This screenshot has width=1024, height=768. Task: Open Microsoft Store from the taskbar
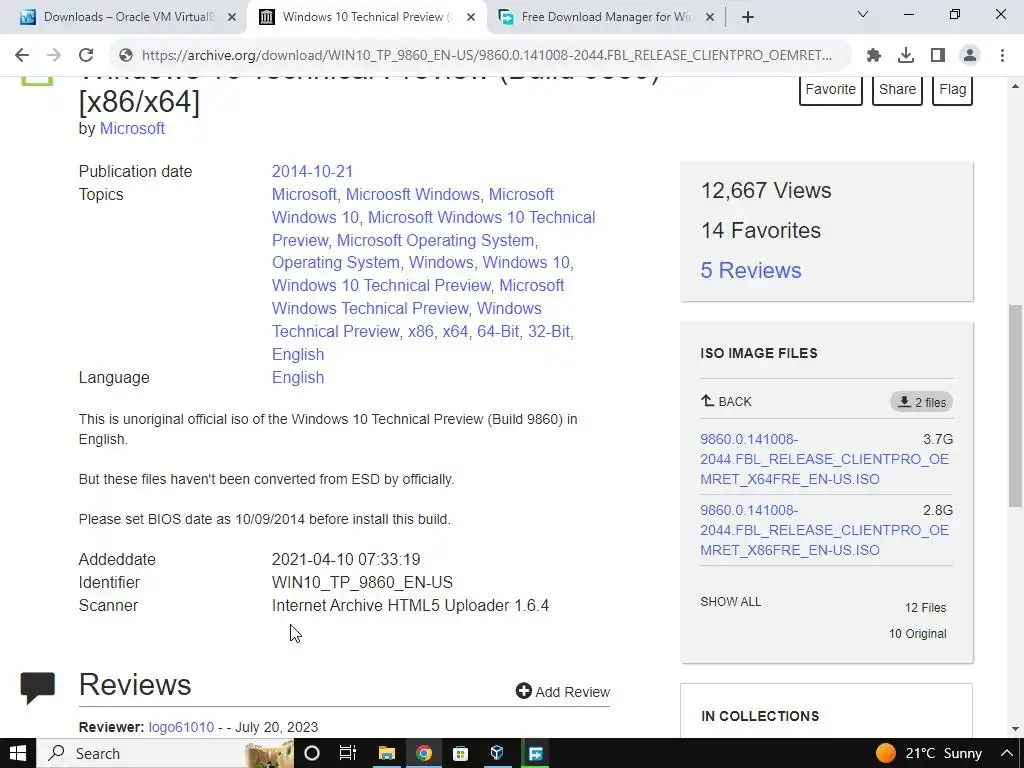pyautogui.click(x=460, y=753)
